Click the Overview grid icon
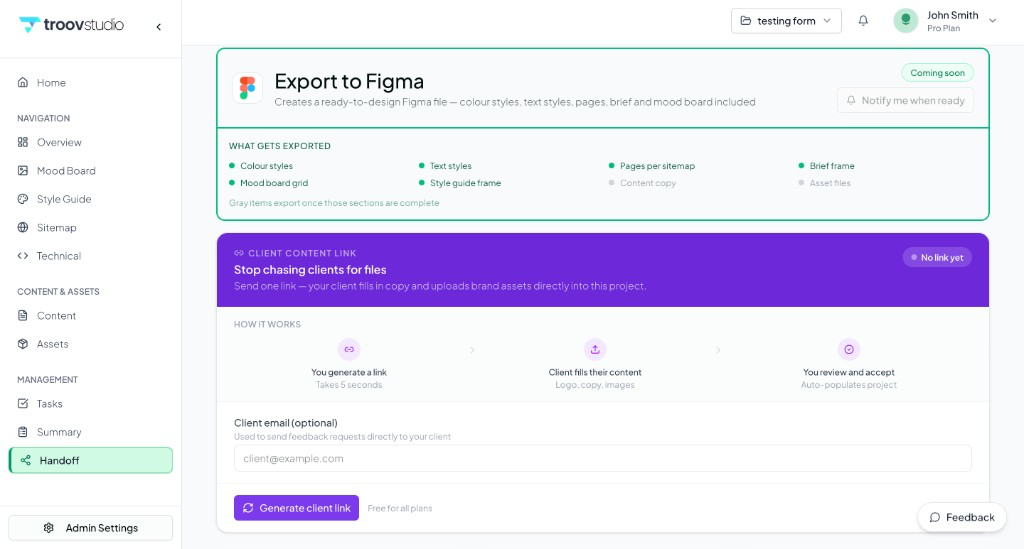 [x=23, y=142]
